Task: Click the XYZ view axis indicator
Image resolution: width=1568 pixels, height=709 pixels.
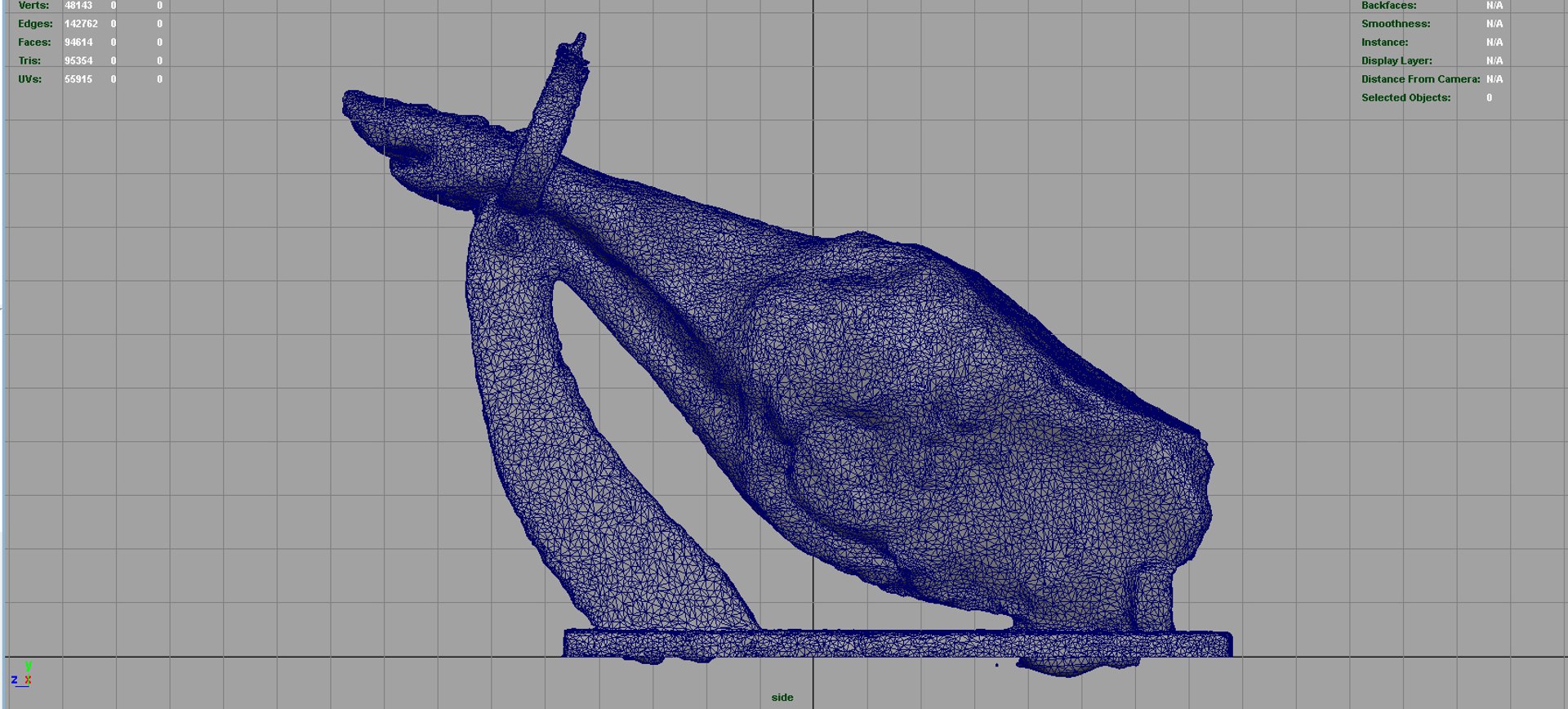Action: [x=23, y=675]
